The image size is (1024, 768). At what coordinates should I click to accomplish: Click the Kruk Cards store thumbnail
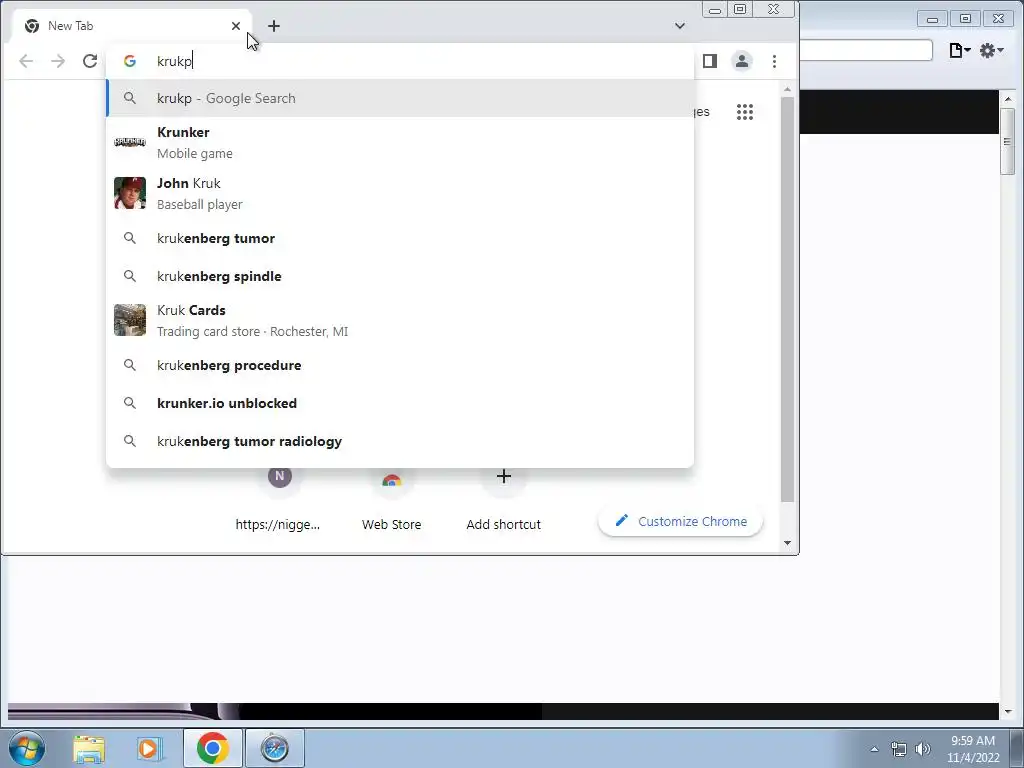coord(130,320)
